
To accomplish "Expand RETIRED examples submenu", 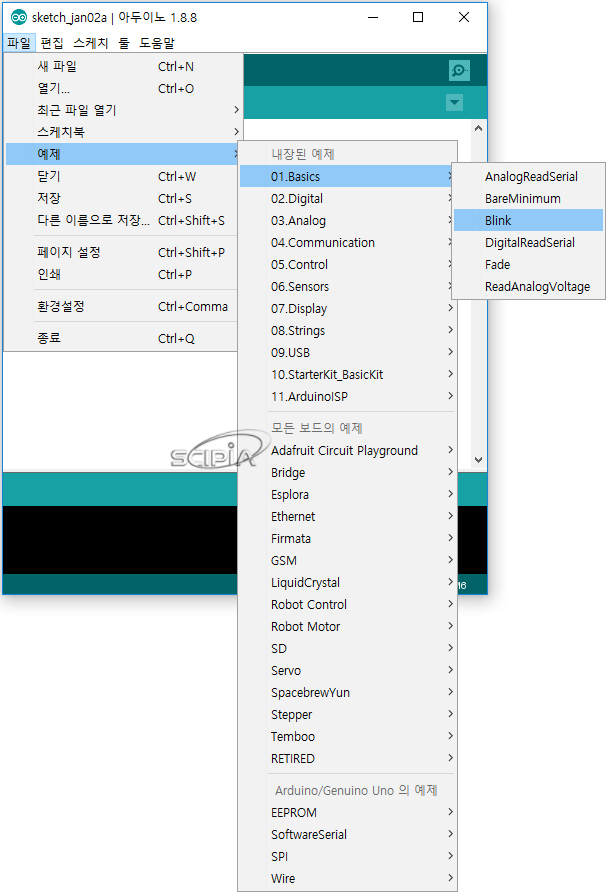I will (348, 758).
